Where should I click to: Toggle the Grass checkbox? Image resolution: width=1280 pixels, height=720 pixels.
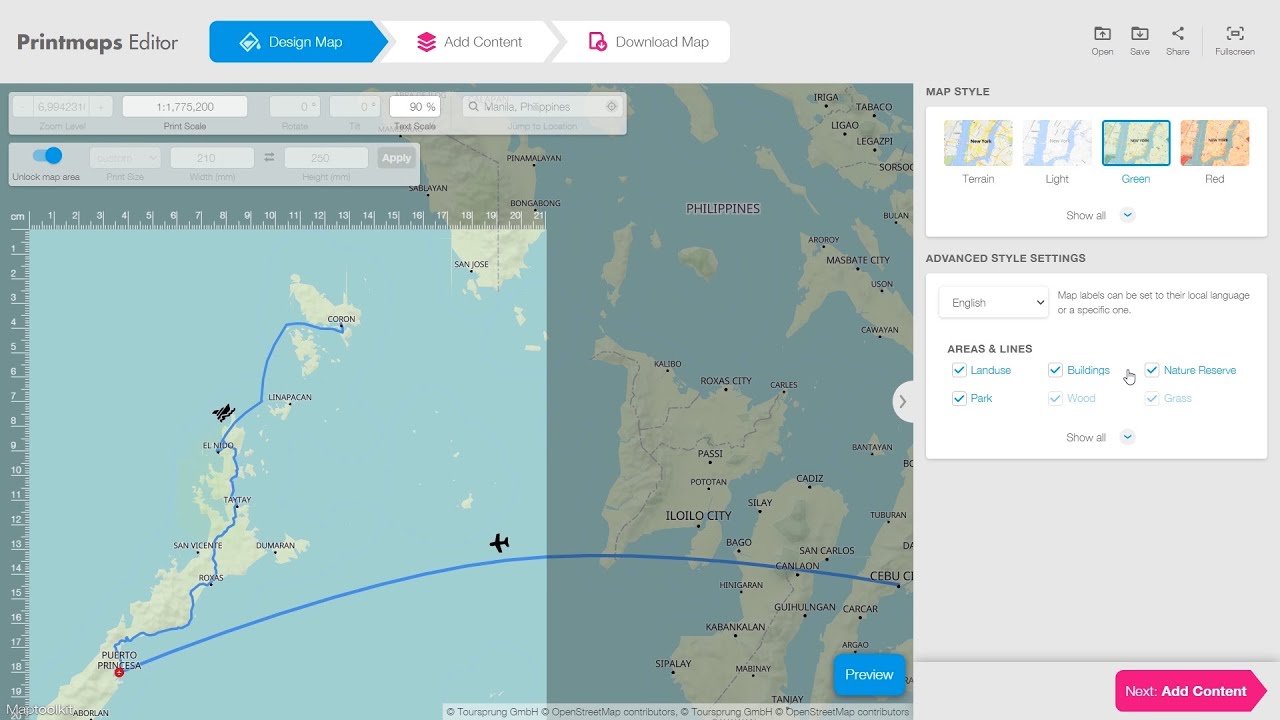(1152, 398)
